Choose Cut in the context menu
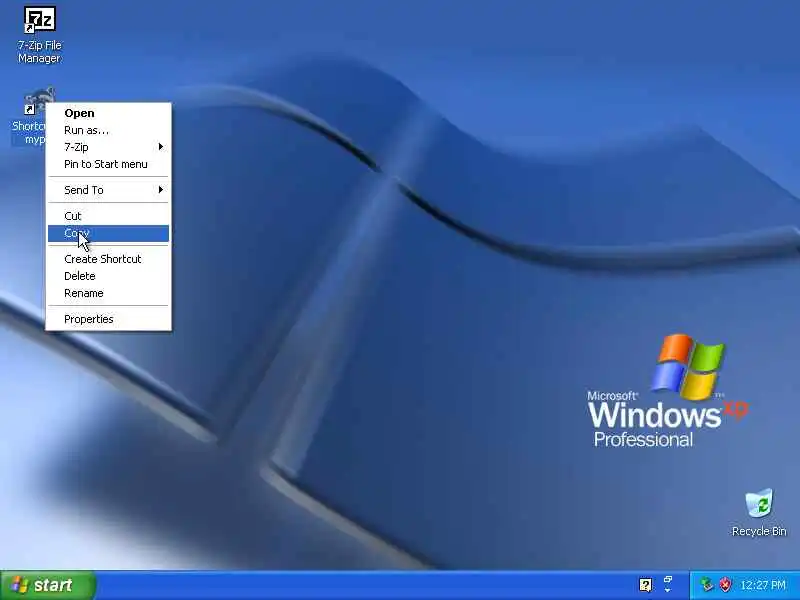 click(x=108, y=216)
